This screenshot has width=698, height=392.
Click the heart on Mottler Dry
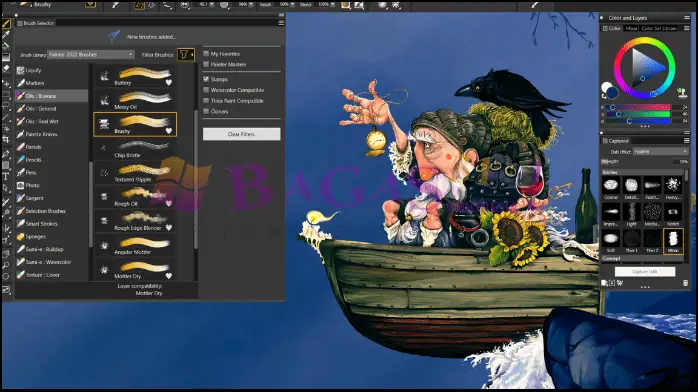(x=169, y=276)
